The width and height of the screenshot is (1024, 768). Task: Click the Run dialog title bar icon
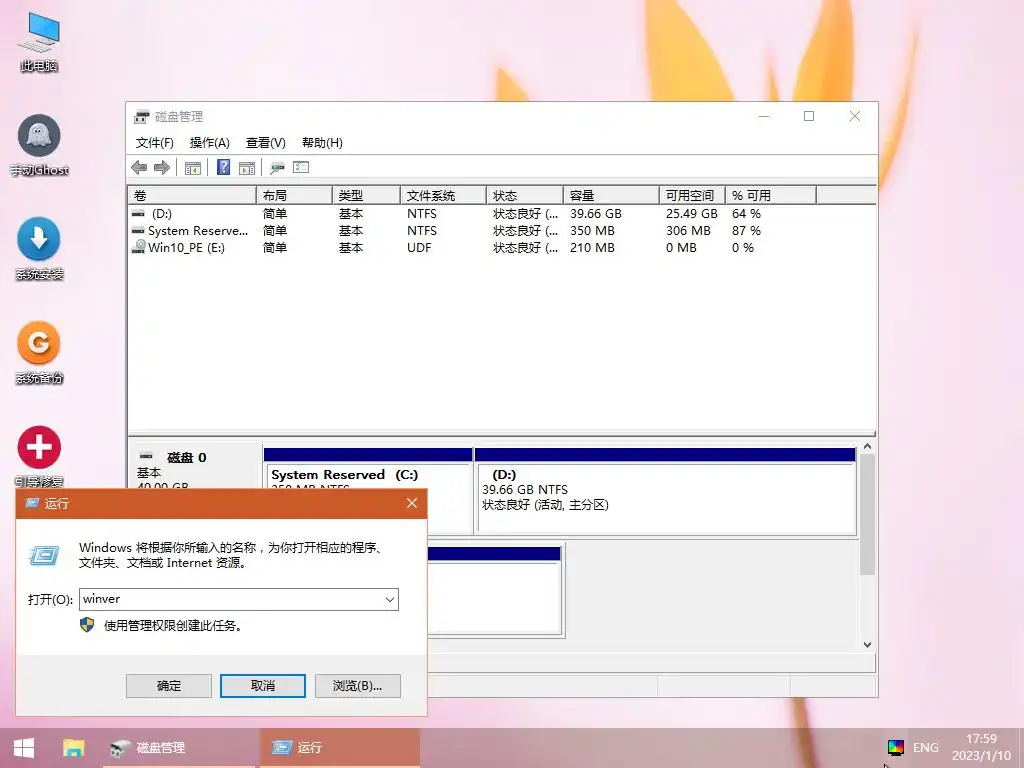32,503
